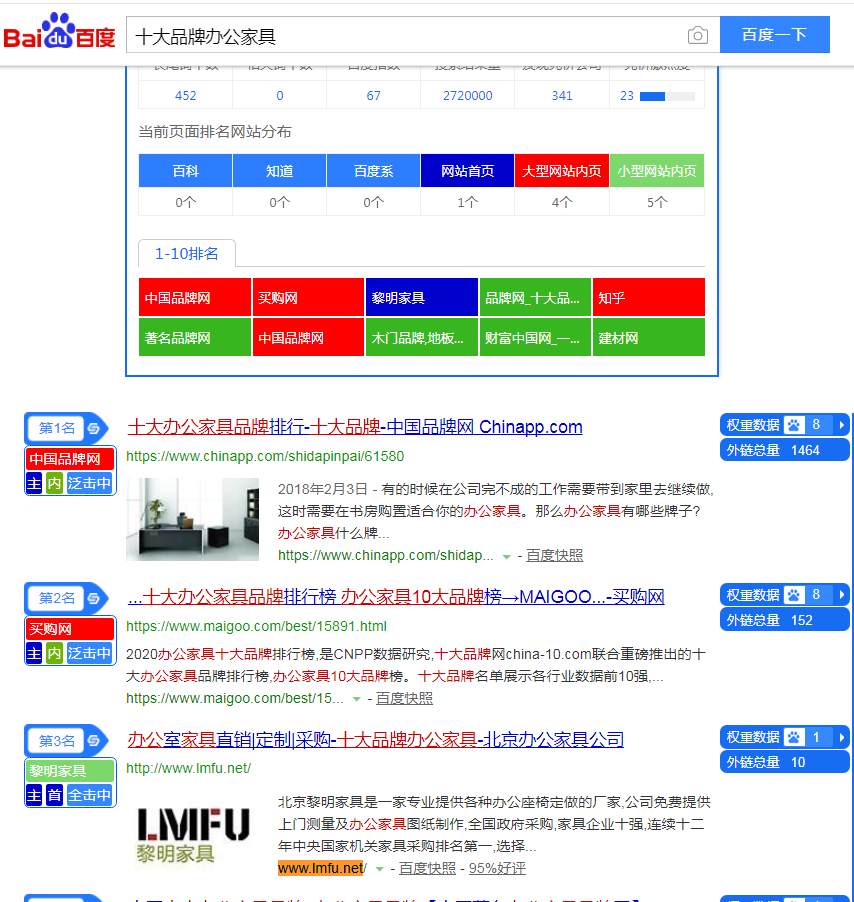The height and width of the screenshot is (902, 854).
Task: Click the 网站首页 column header
Action: [x=468, y=171]
